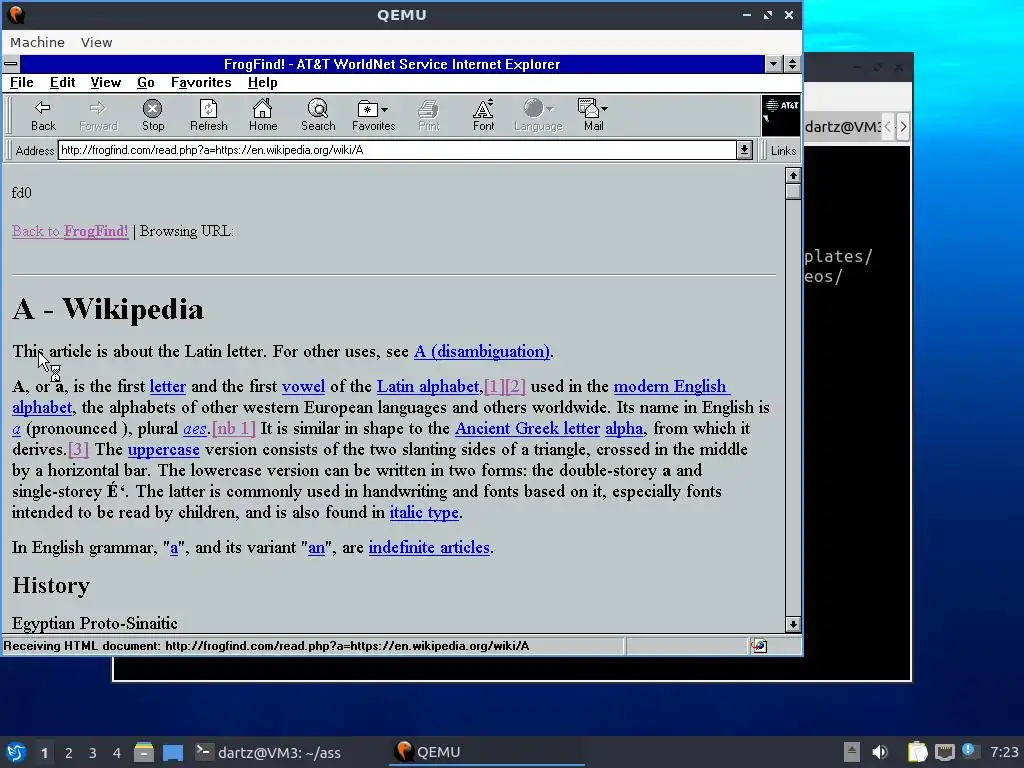
Task: Click the Ancient Greek letter link
Action: pyautogui.click(x=527, y=428)
